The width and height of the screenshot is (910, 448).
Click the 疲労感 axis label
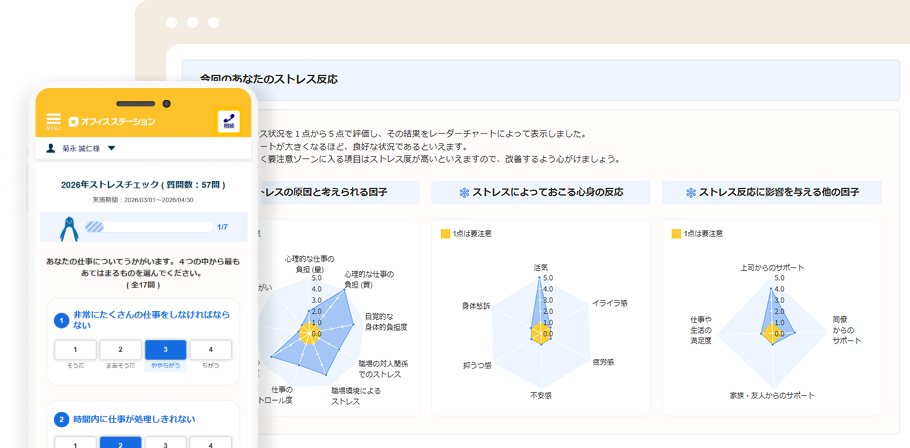(603, 362)
